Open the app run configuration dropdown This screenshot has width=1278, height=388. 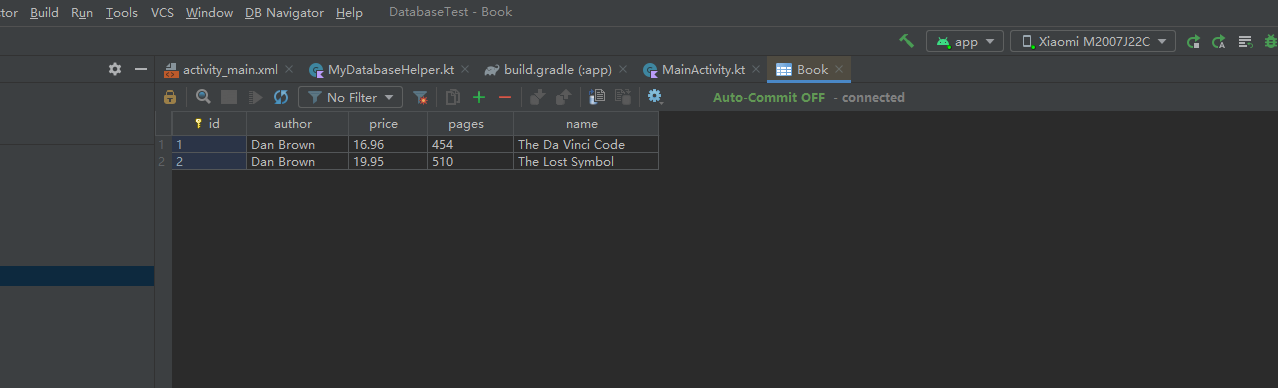coord(965,41)
